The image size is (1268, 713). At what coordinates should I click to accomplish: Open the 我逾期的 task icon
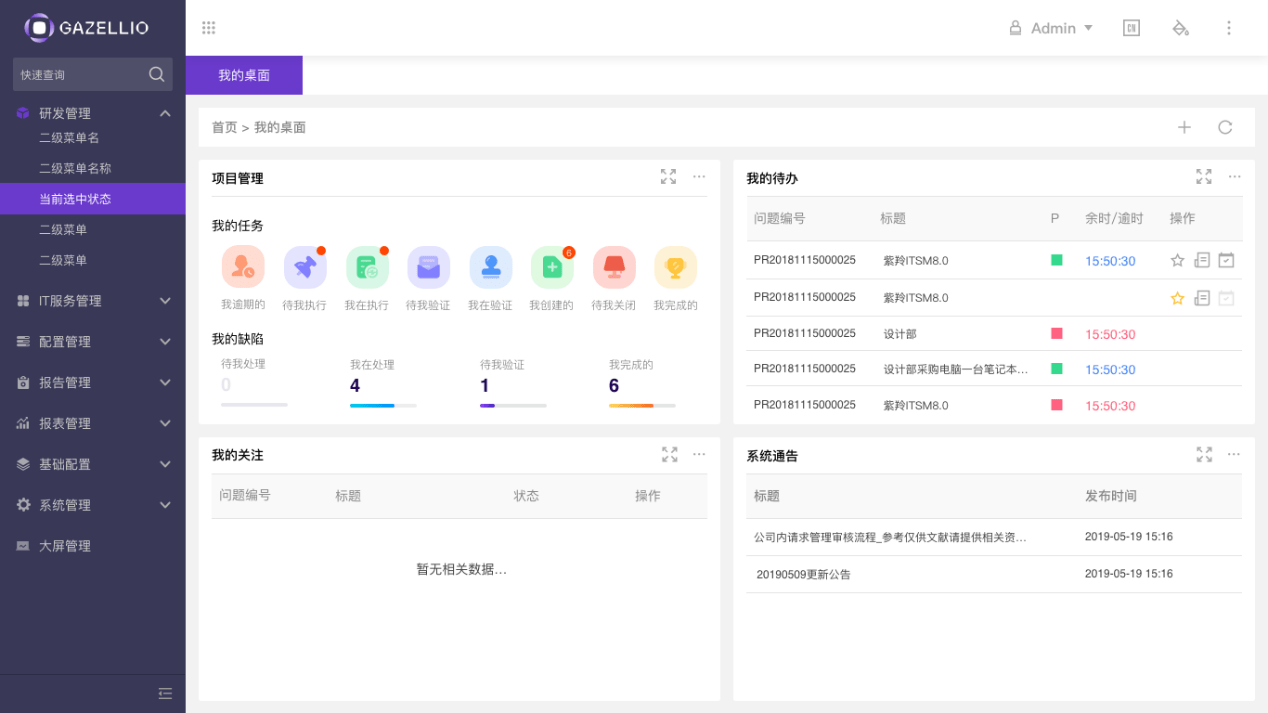coord(243,267)
